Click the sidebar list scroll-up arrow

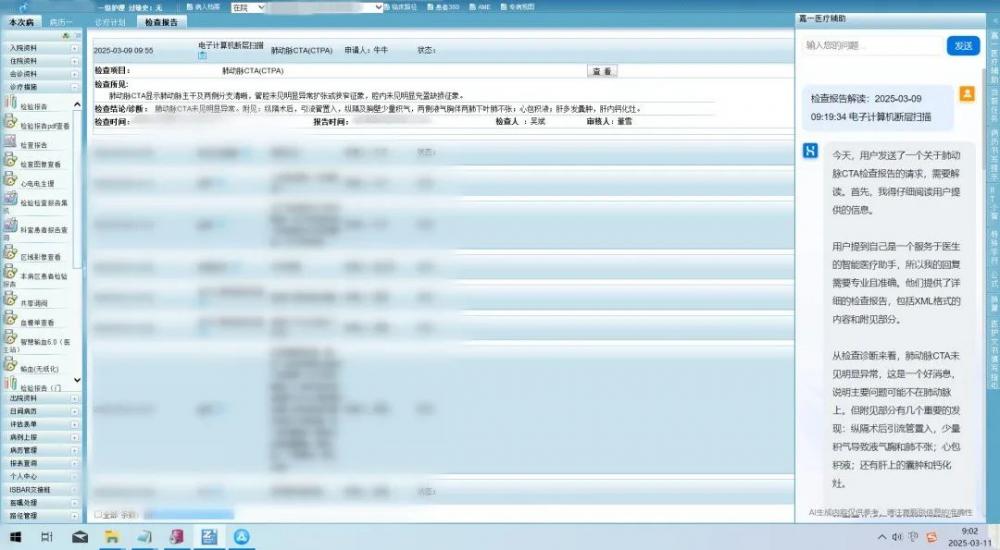(77, 104)
